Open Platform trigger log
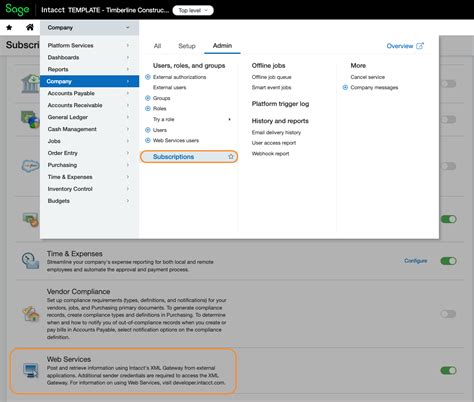The width and height of the screenshot is (474, 402). coord(280,104)
